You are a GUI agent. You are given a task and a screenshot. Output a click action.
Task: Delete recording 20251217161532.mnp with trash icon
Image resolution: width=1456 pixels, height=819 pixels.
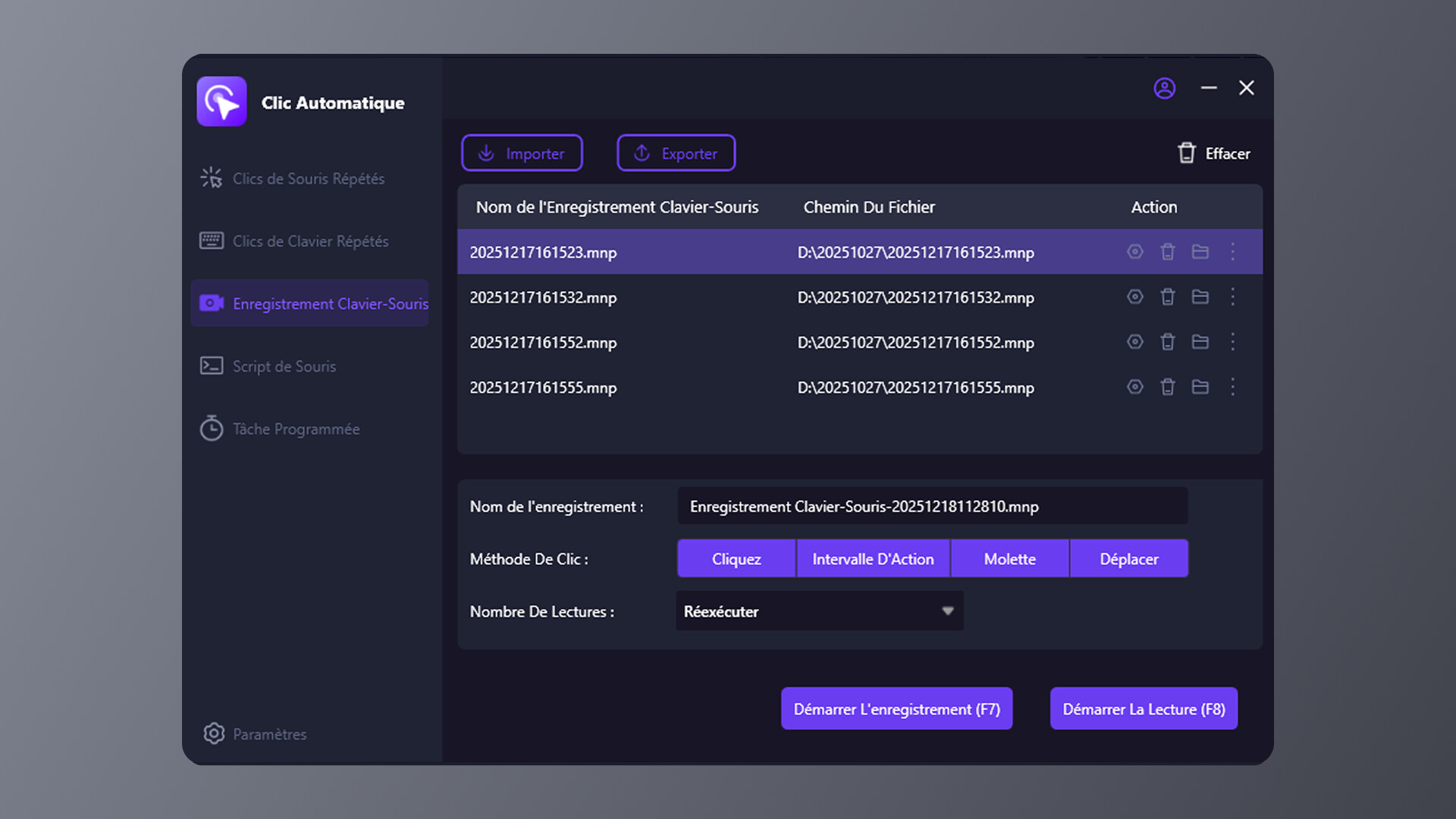(1167, 297)
